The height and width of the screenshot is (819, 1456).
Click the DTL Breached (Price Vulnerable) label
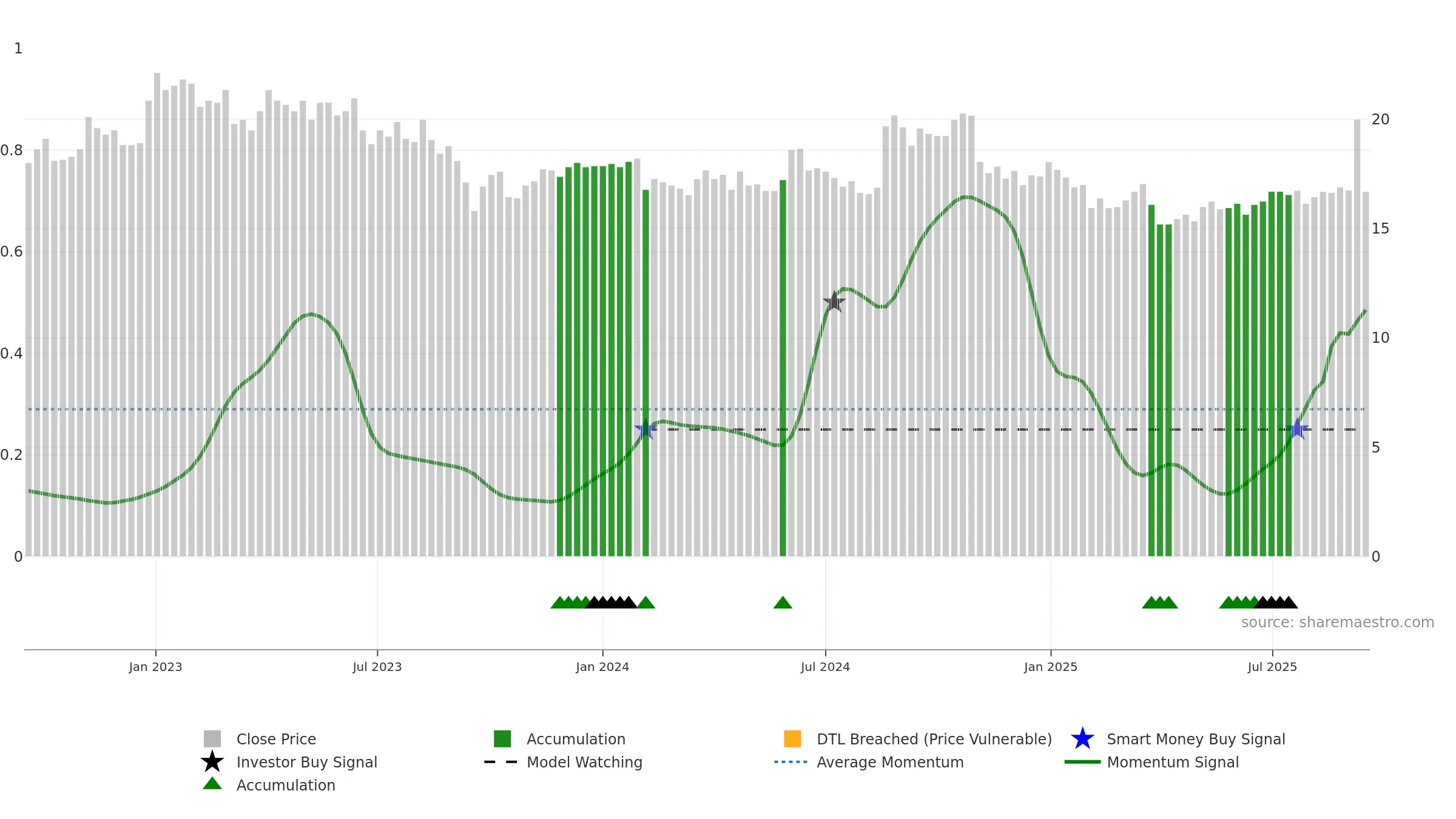(x=934, y=740)
